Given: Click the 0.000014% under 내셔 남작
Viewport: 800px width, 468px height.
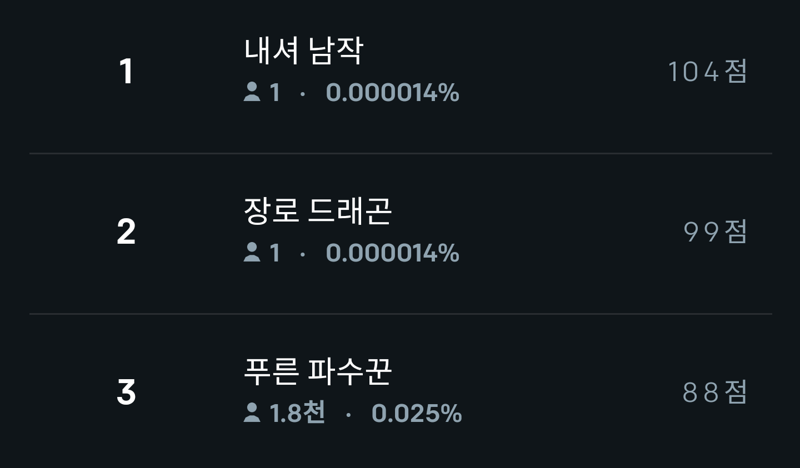Looking at the screenshot, I should (x=392, y=93).
